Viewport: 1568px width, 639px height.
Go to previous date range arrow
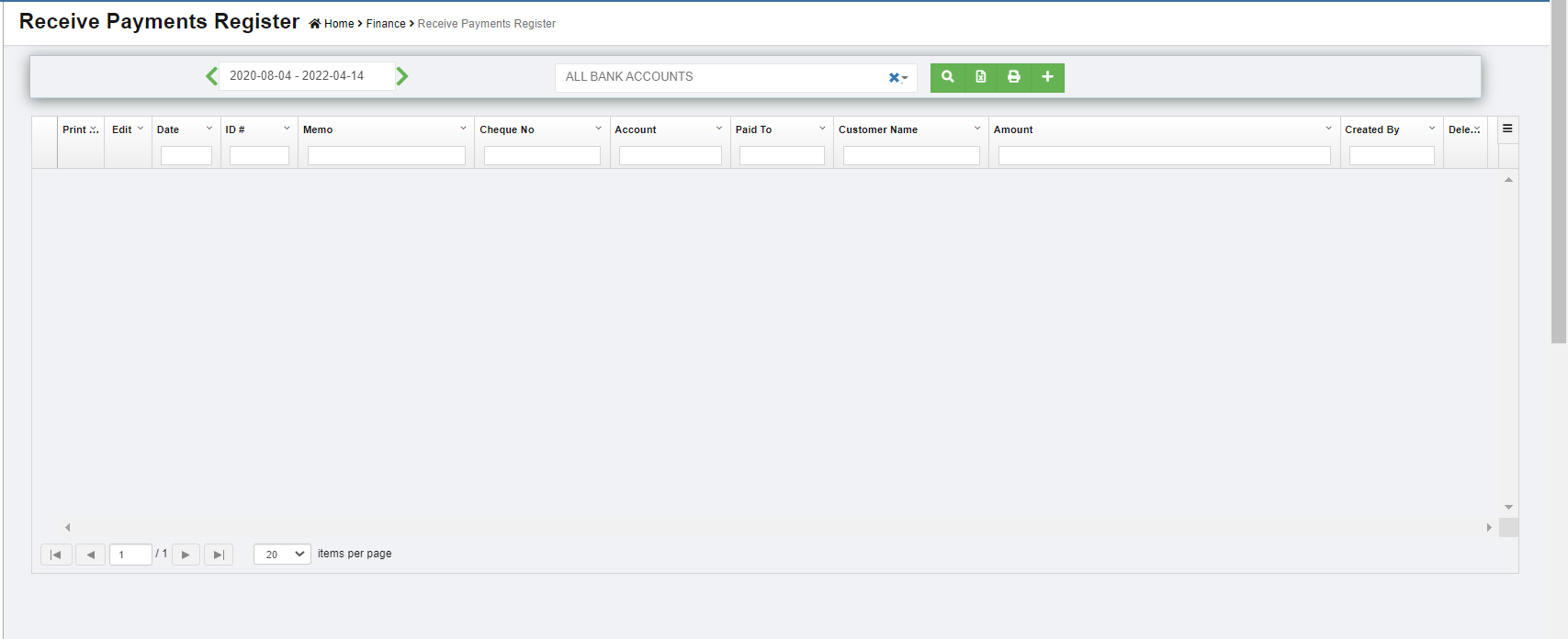coord(211,76)
